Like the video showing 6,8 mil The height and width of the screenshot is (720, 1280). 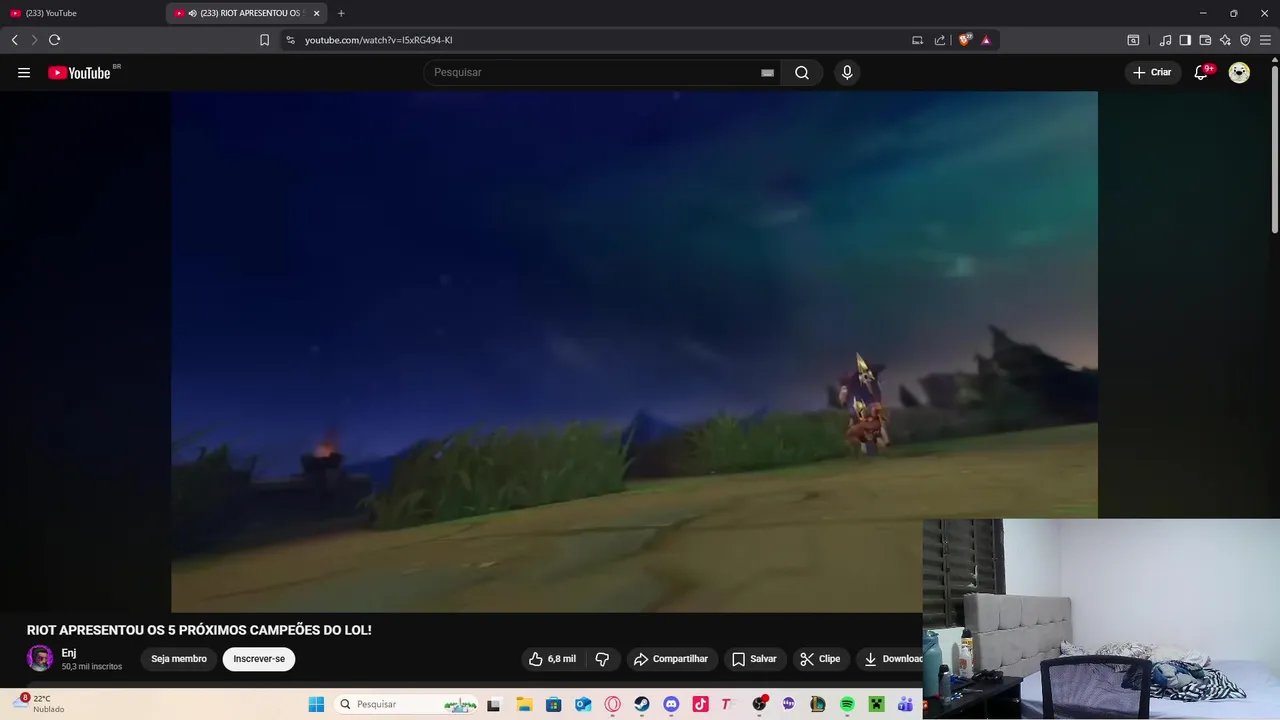coord(552,659)
